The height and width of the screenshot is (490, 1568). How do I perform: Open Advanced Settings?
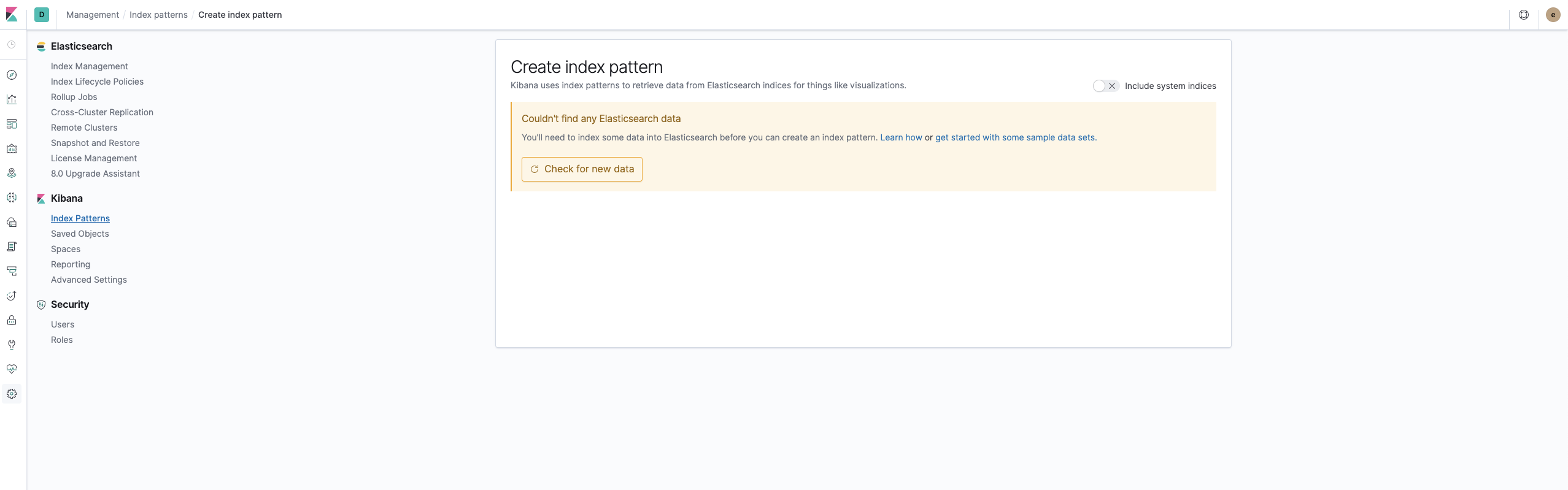coord(89,280)
